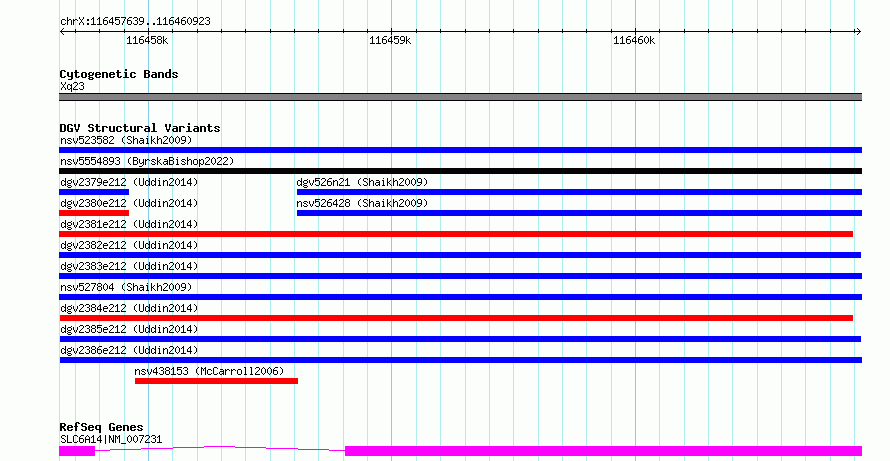Click the DGV Structural Variants track title
The height and width of the screenshot is (461, 890).
pyautogui.click(x=140, y=128)
